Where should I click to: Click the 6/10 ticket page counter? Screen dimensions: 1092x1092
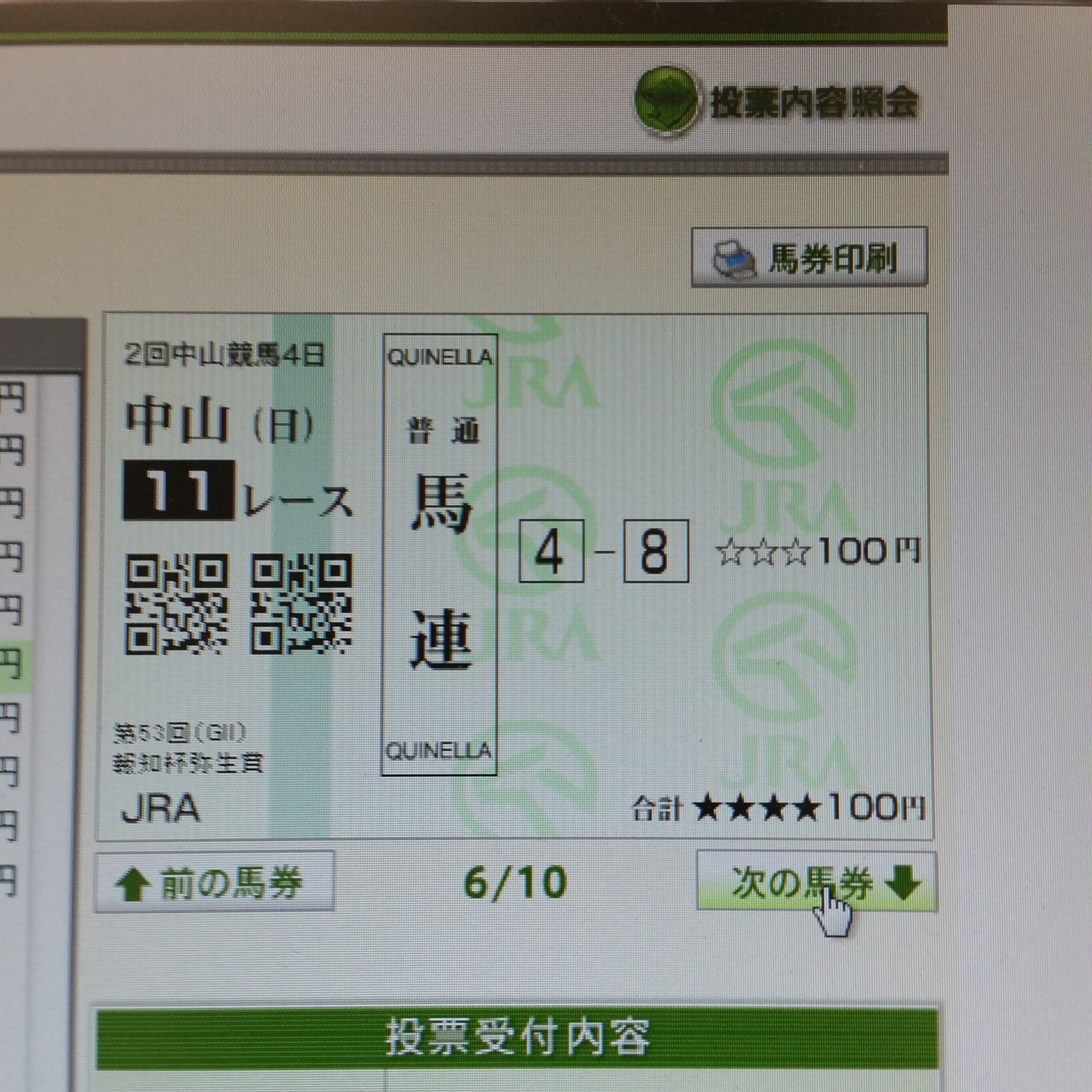point(515,882)
